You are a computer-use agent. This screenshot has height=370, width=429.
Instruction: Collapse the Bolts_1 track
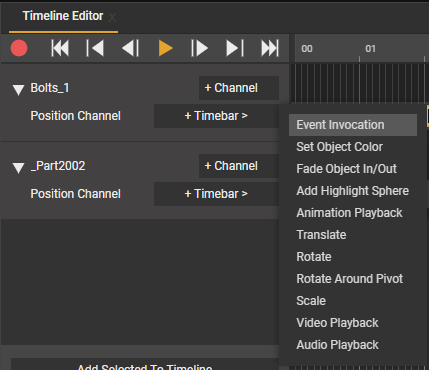tap(18, 89)
